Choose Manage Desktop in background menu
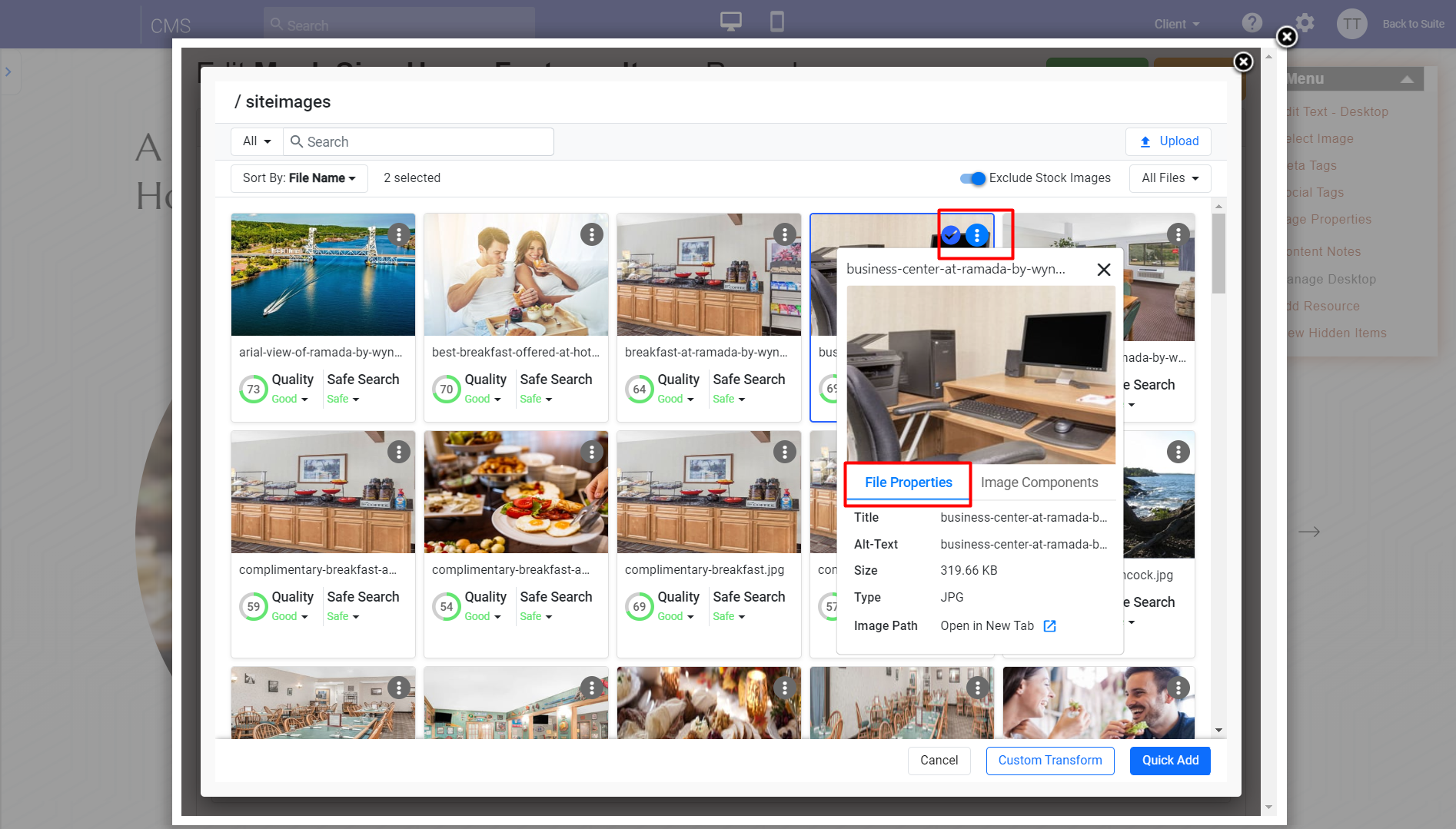Screen dimensions: 1456x829 point(1331,280)
